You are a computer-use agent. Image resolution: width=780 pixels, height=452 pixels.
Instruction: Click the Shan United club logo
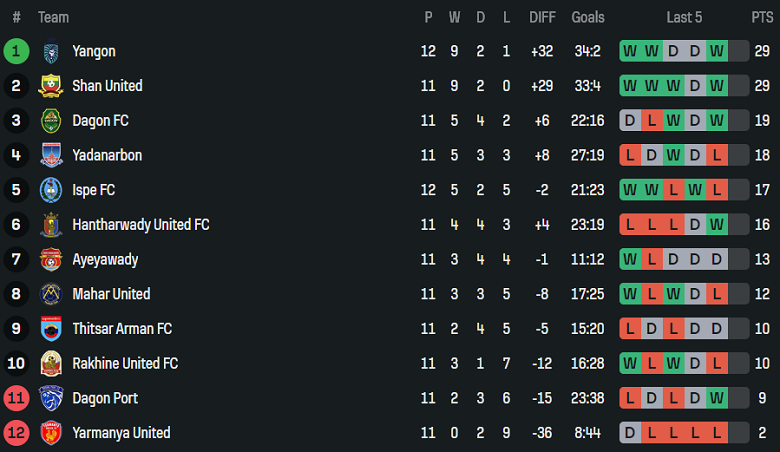[50, 86]
